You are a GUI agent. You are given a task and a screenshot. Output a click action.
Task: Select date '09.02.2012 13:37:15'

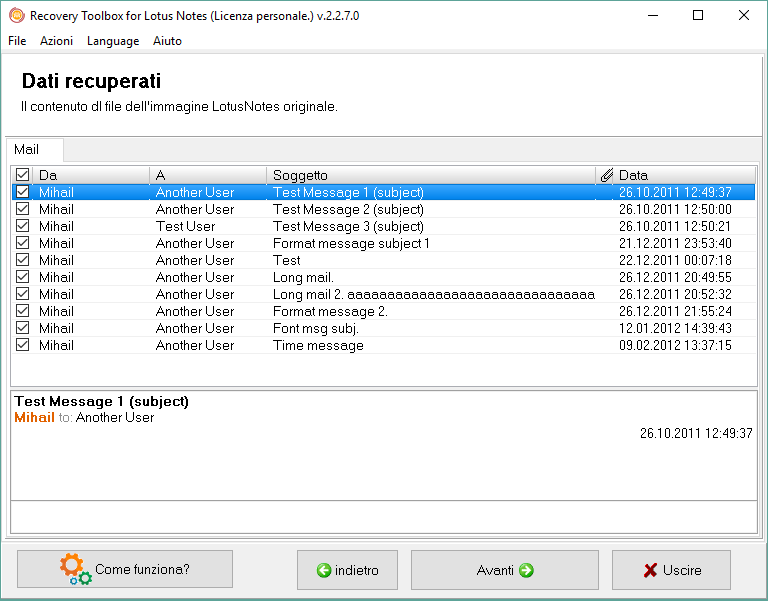click(675, 345)
